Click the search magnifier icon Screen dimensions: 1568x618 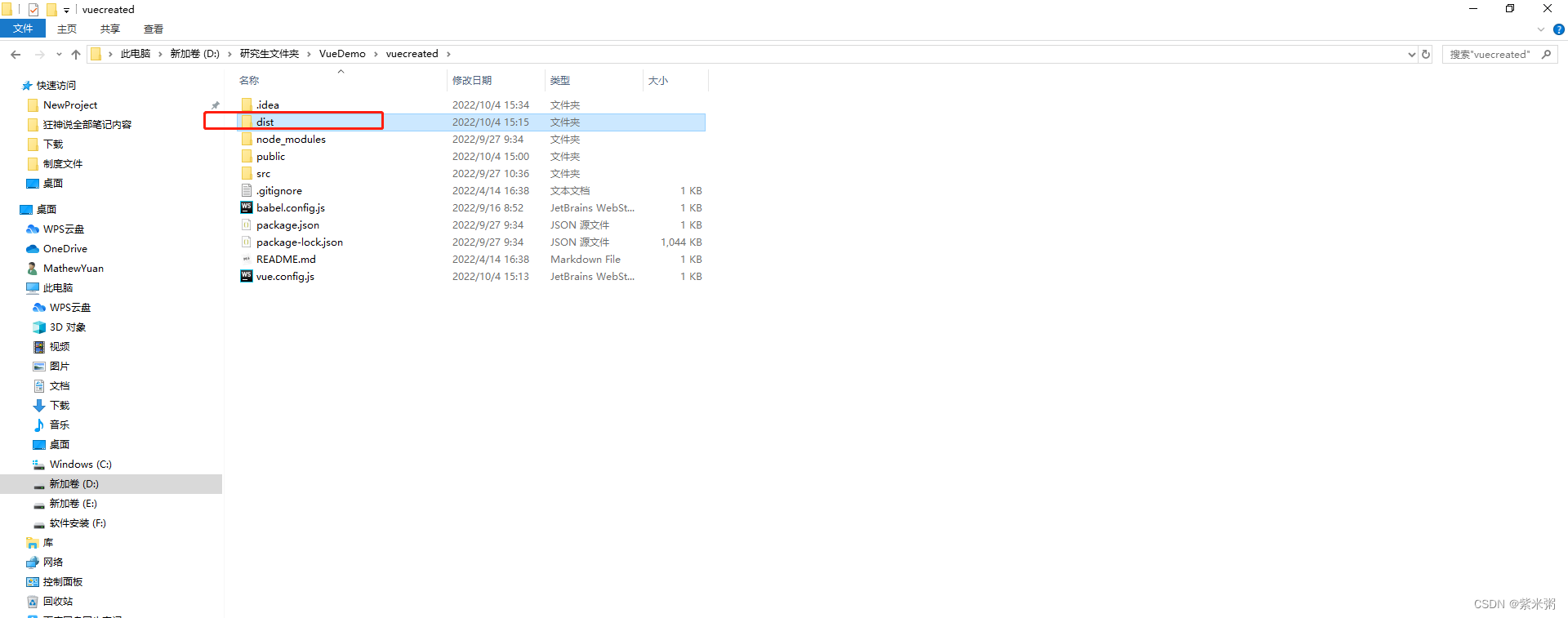(1546, 55)
